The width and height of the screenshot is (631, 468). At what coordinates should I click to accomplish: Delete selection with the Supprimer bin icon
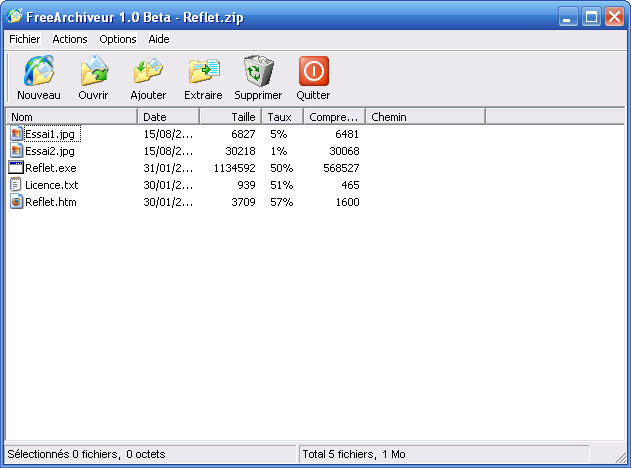pyautogui.click(x=258, y=71)
